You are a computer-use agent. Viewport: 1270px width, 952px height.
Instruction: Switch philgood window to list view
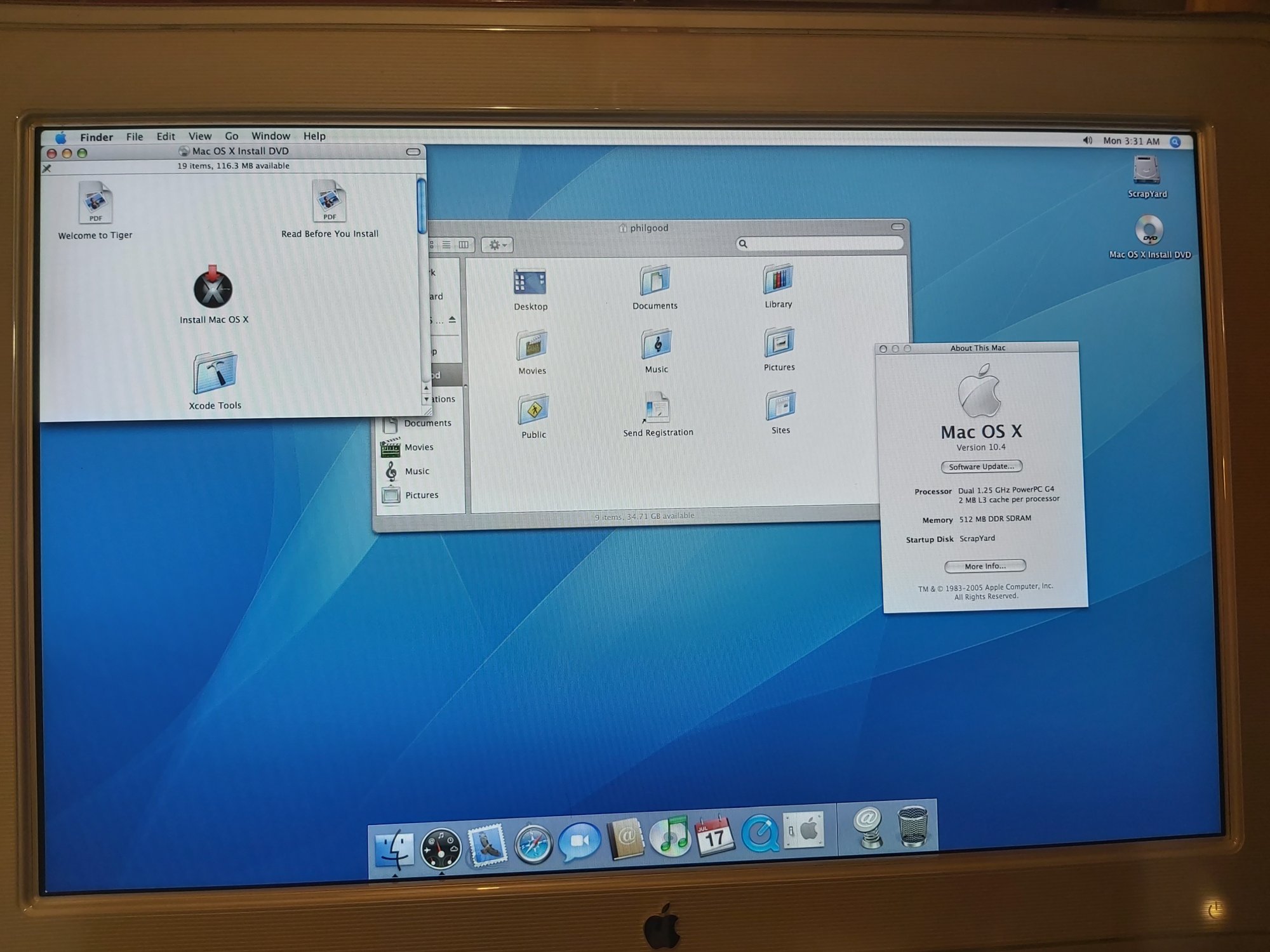coord(446,245)
